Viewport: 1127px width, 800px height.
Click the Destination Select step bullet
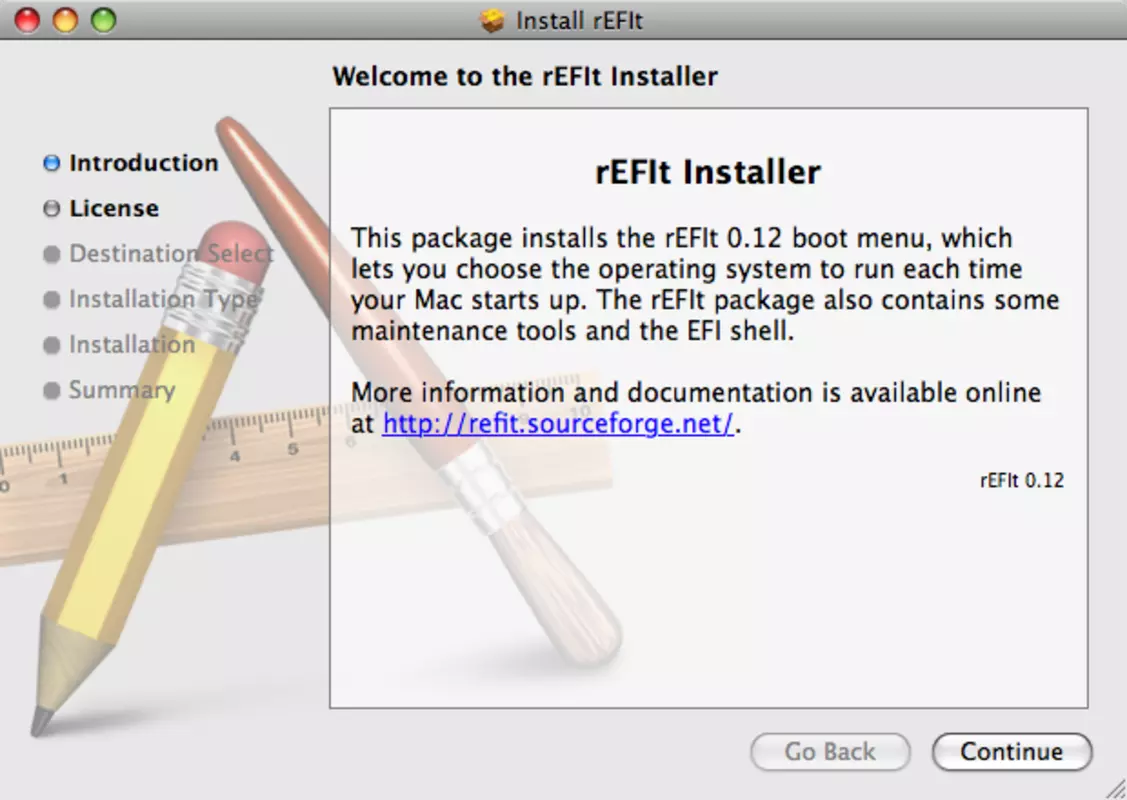52,254
